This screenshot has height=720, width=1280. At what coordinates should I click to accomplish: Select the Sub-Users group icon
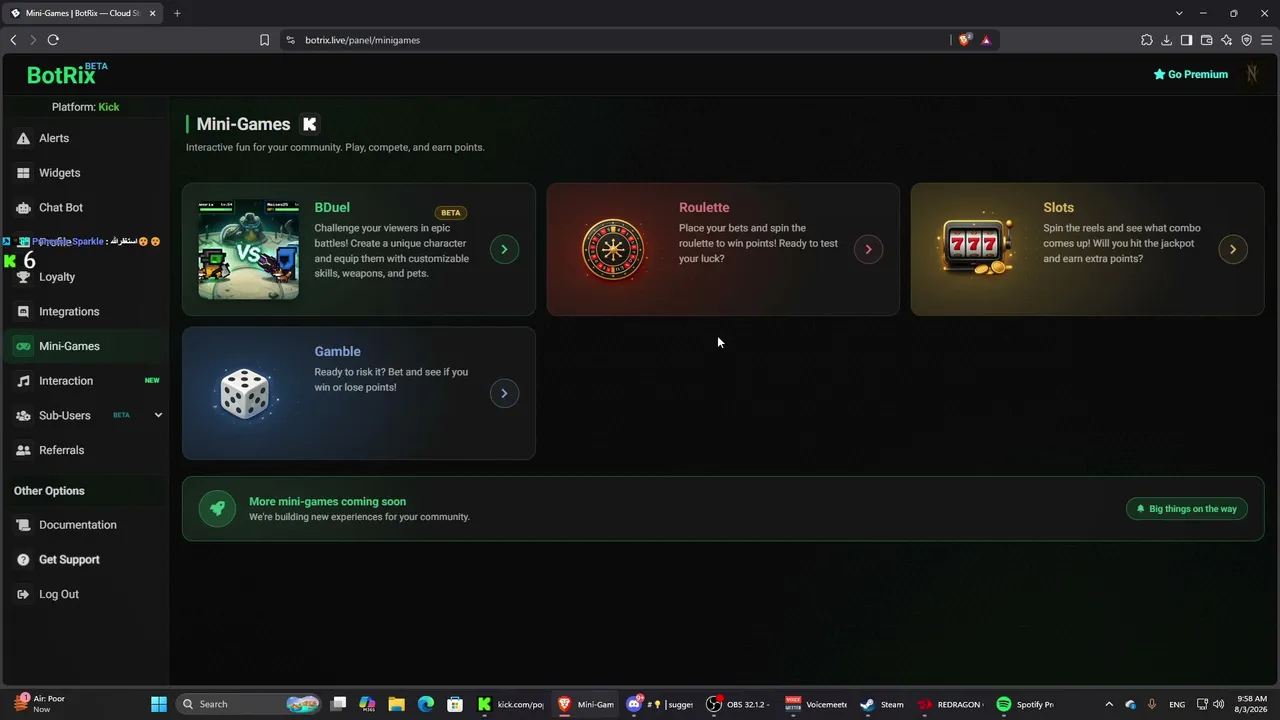click(x=23, y=416)
